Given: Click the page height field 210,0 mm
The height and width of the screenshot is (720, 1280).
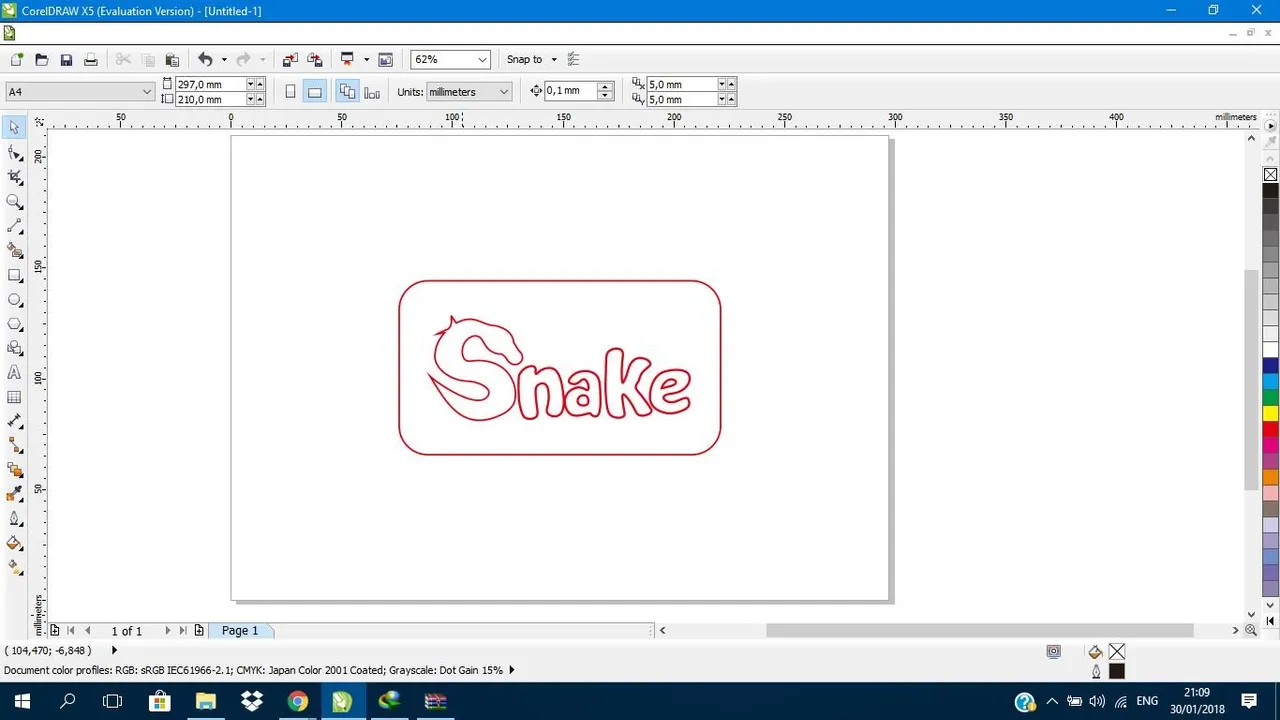Looking at the screenshot, I should (x=210, y=100).
